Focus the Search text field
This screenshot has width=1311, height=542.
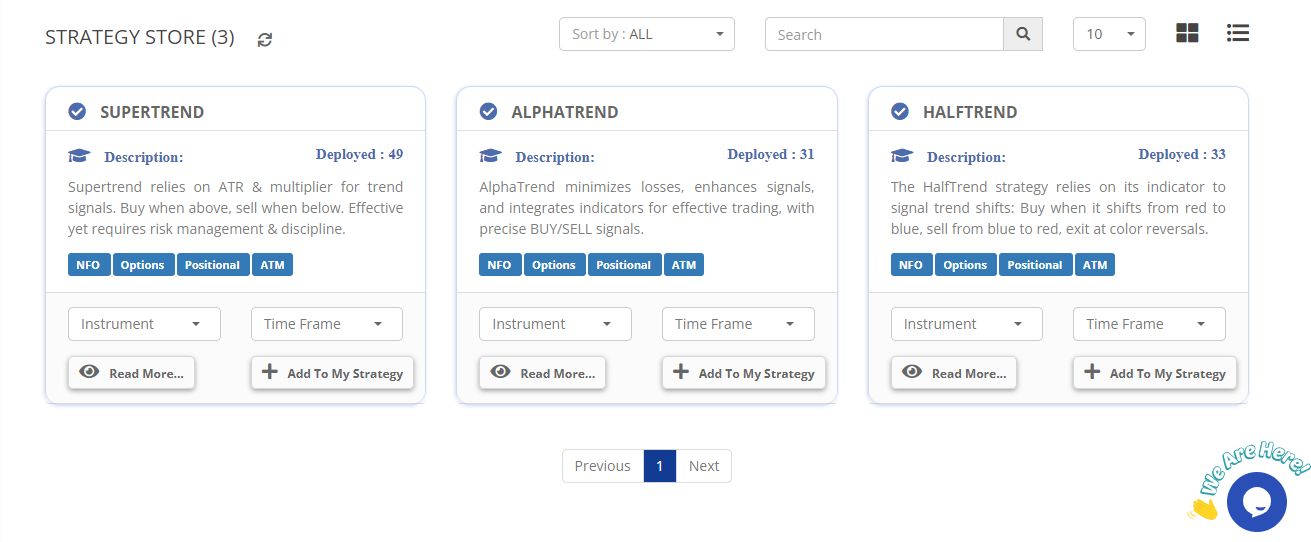pyautogui.click(x=884, y=34)
